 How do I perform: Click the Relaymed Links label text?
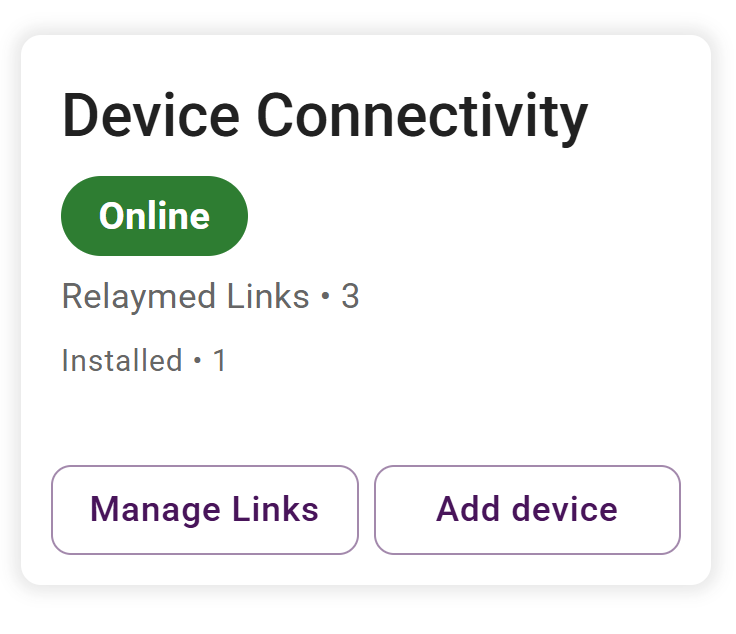pos(185,297)
